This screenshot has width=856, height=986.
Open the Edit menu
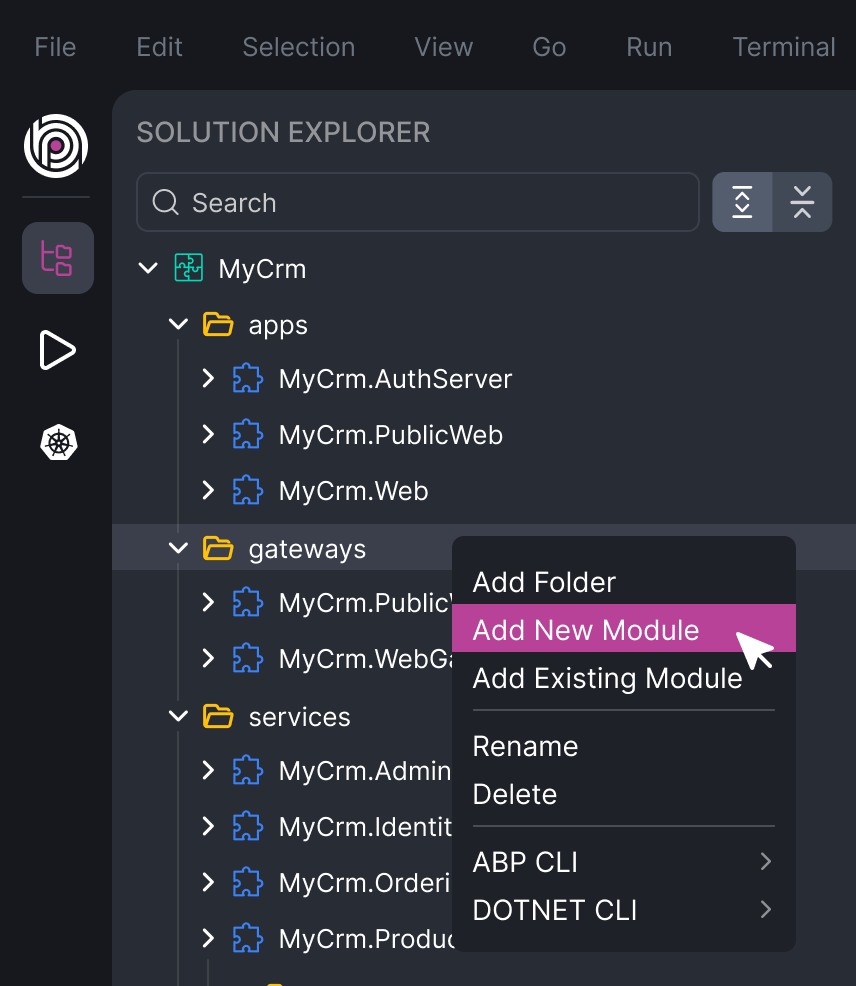click(x=160, y=47)
